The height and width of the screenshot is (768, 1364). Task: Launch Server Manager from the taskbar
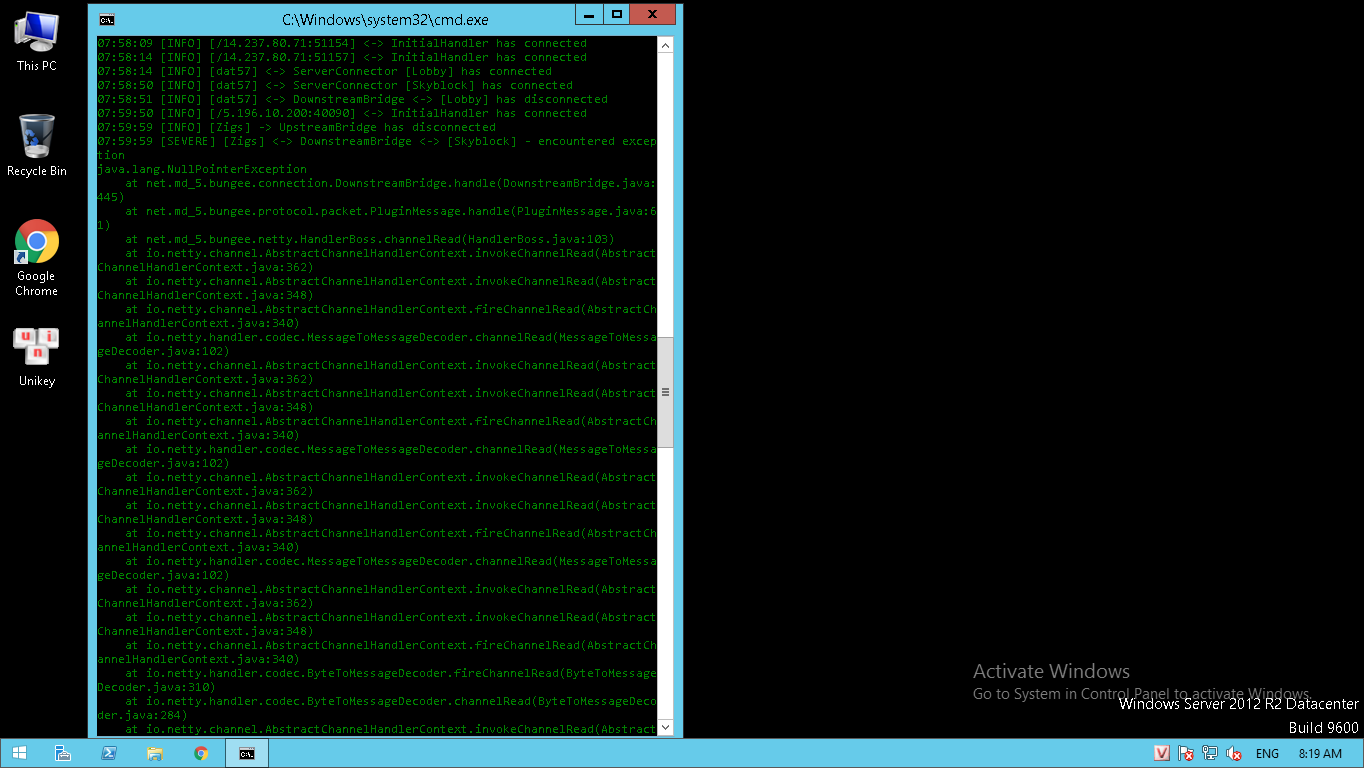click(63, 753)
